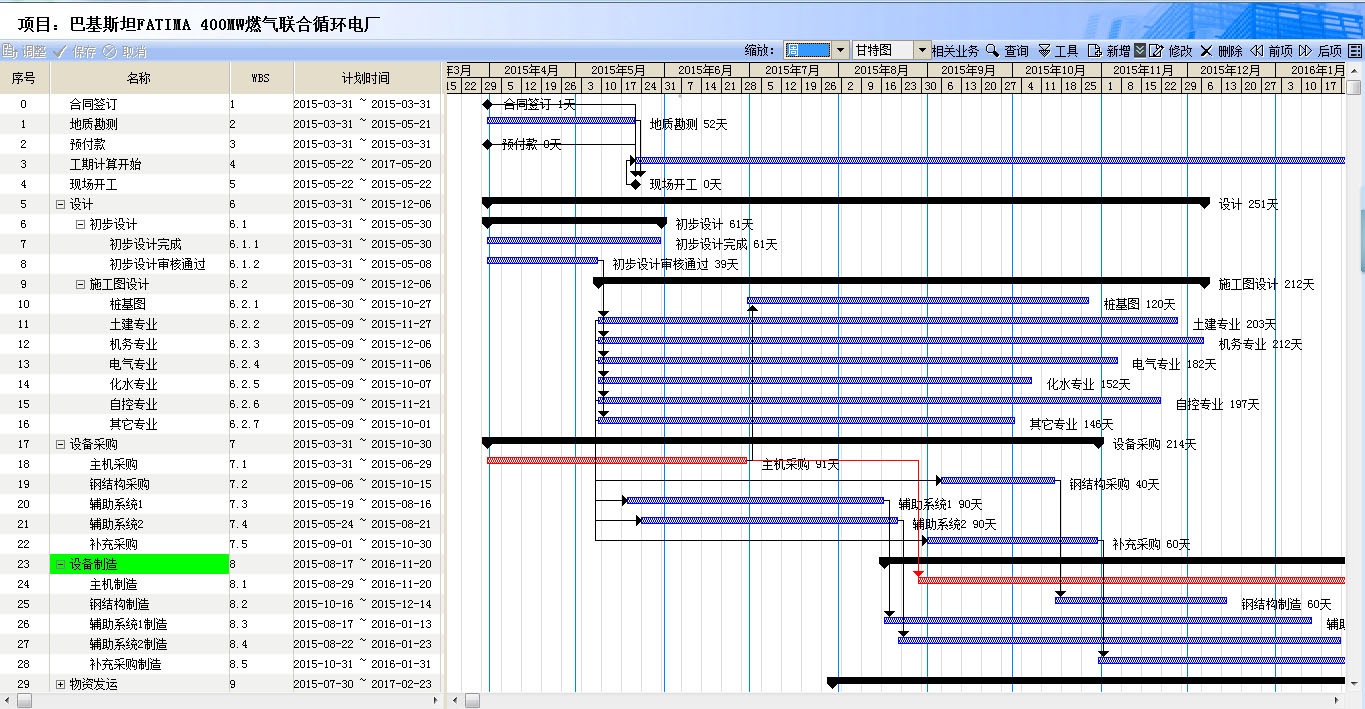Go to previous item with 前项

coord(1257,51)
